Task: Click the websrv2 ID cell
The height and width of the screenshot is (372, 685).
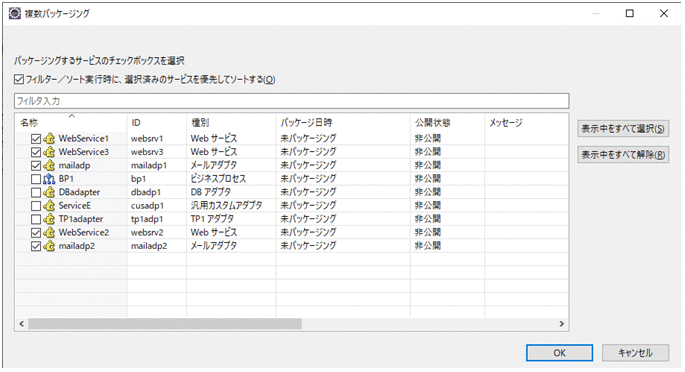Action: tap(147, 233)
